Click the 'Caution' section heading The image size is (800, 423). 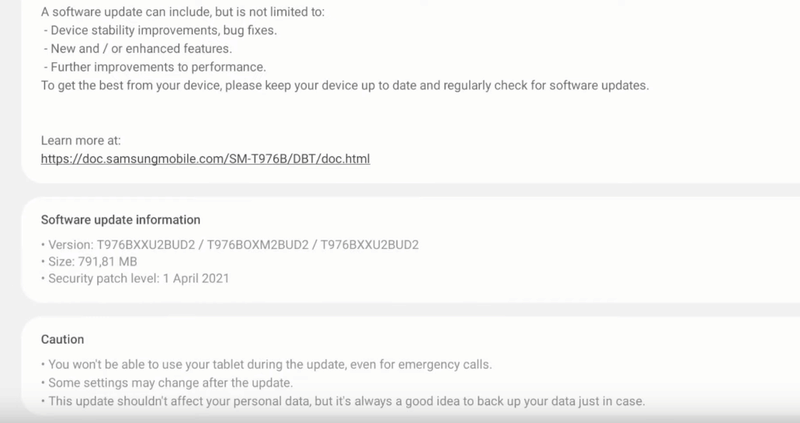pyautogui.click(x=62, y=340)
